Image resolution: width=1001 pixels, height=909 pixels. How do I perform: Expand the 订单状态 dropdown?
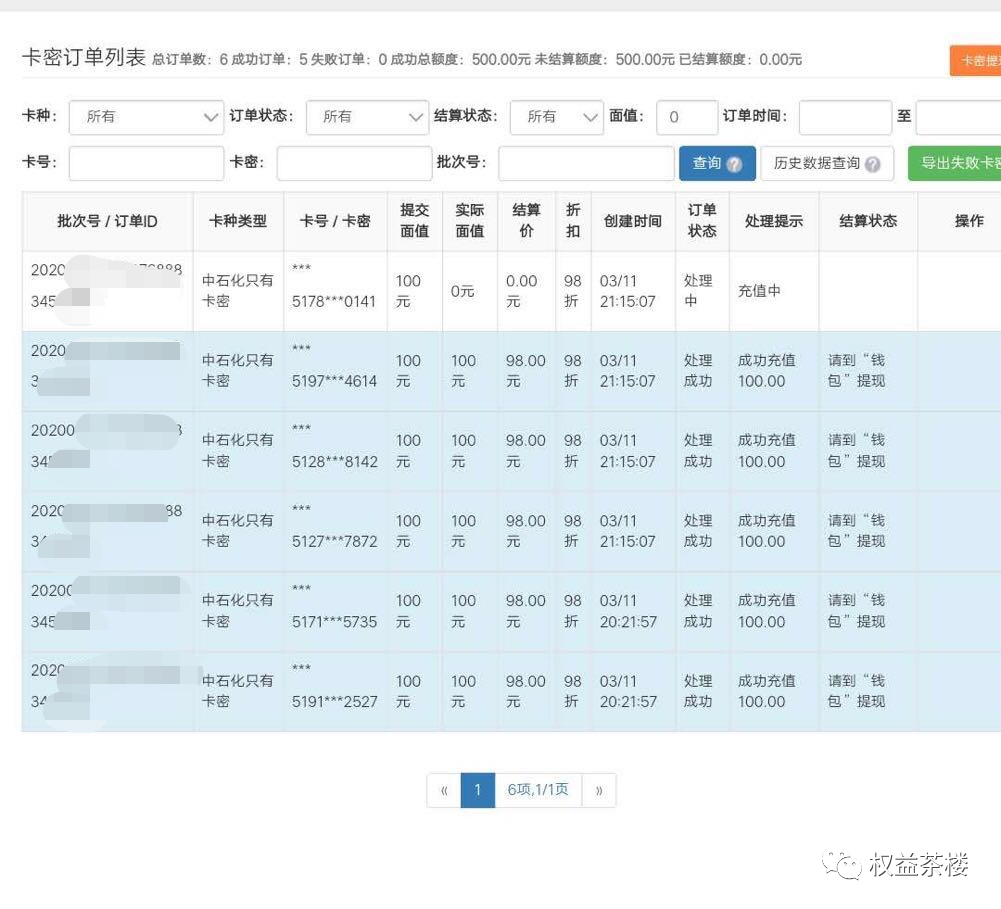pos(367,117)
